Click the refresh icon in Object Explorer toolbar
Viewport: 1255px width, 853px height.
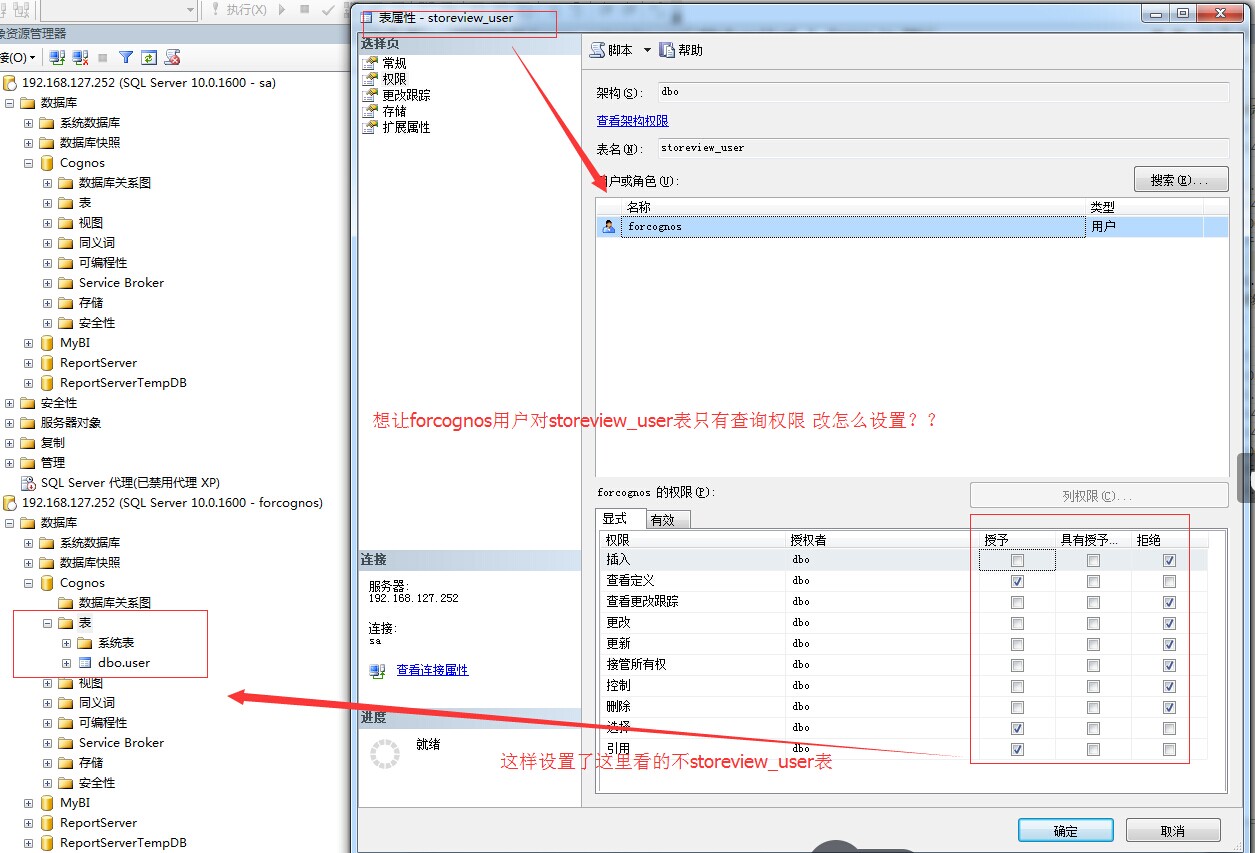pyautogui.click(x=149, y=58)
